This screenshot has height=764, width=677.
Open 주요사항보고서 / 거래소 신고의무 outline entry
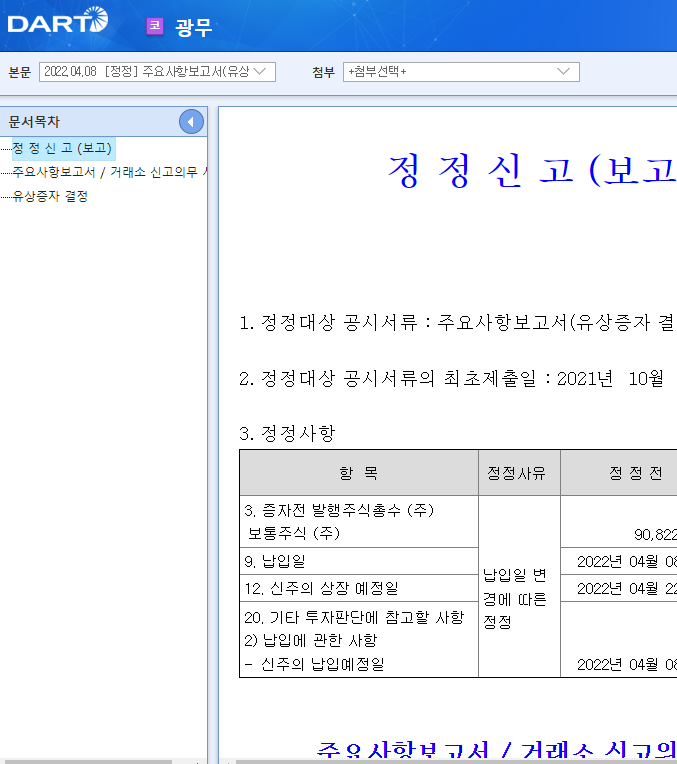click(x=110, y=172)
